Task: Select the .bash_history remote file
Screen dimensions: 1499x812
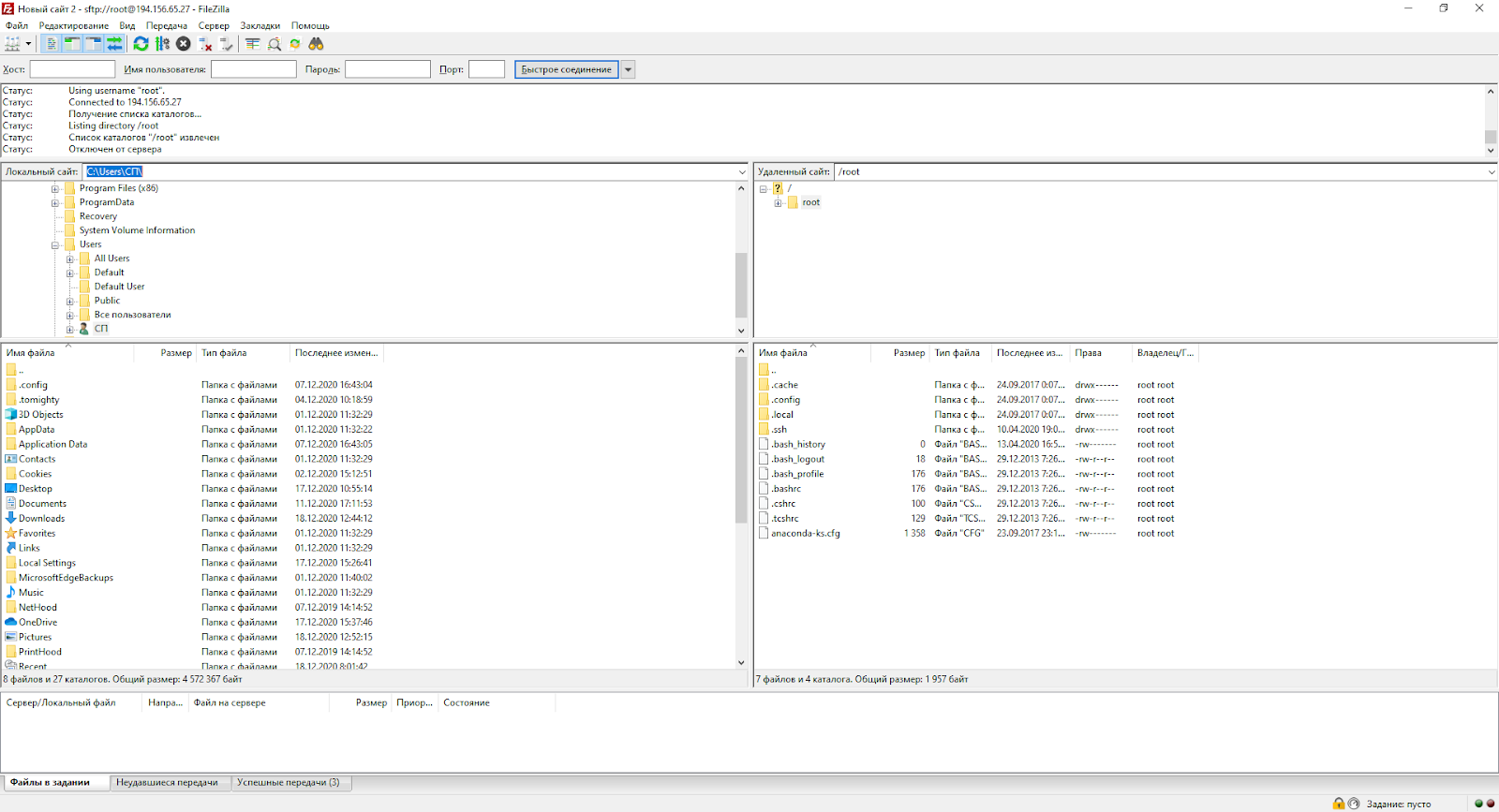Action: (798, 445)
